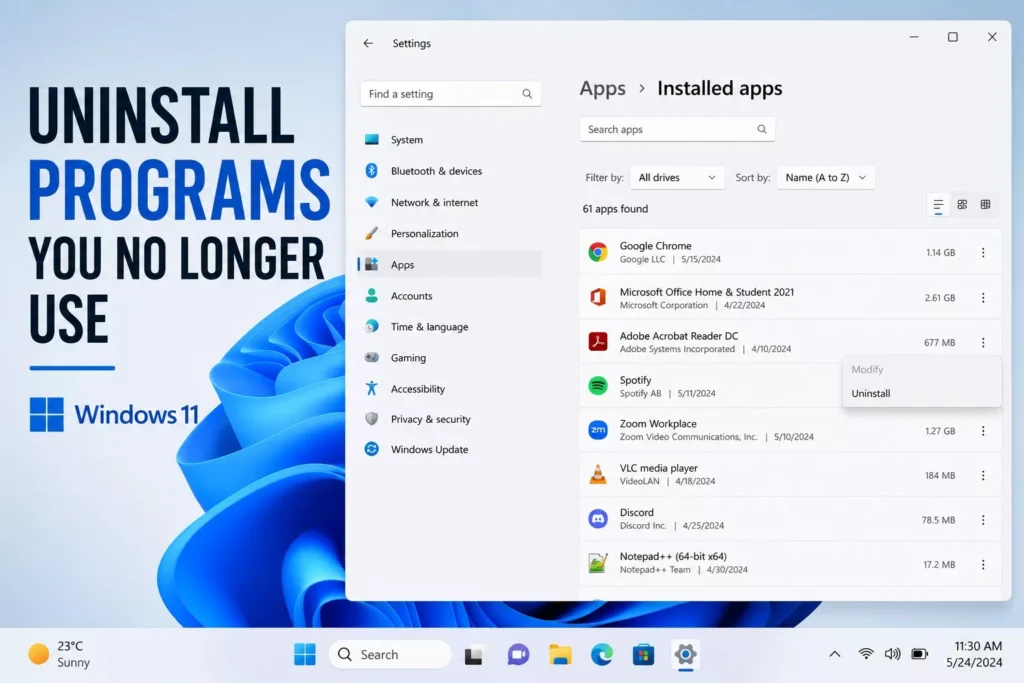Click the Settings gear on taskbar
This screenshot has width=1024, height=683.
point(685,654)
